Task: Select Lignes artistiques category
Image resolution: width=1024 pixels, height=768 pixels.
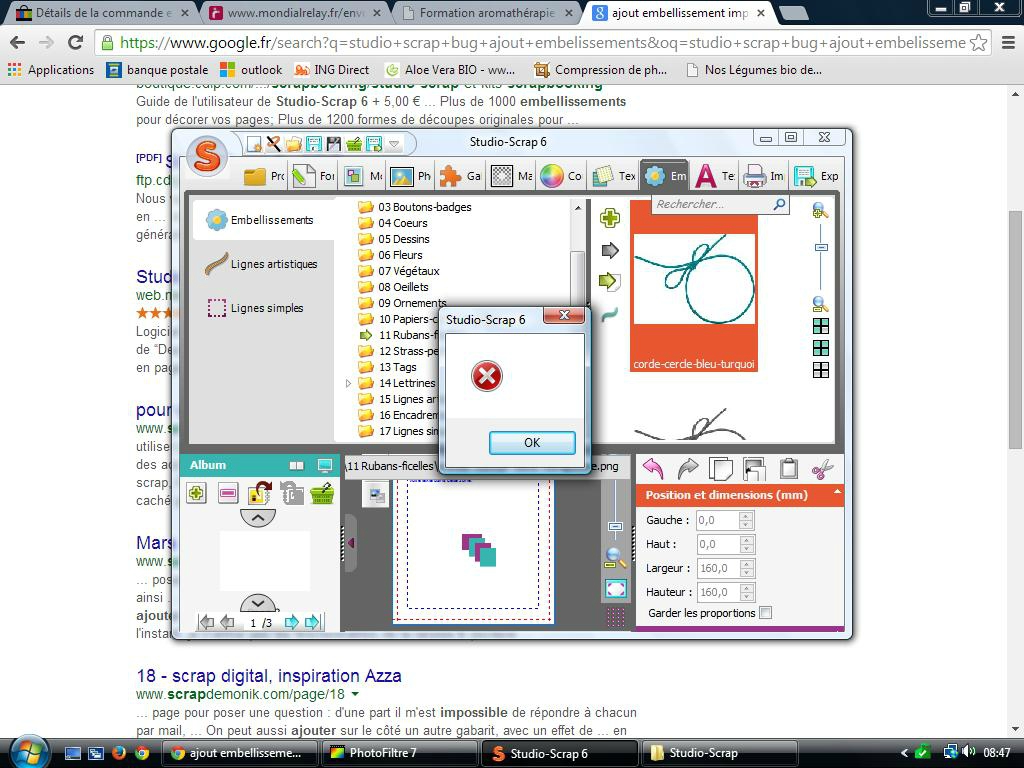Action: click(x=261, y=264)
